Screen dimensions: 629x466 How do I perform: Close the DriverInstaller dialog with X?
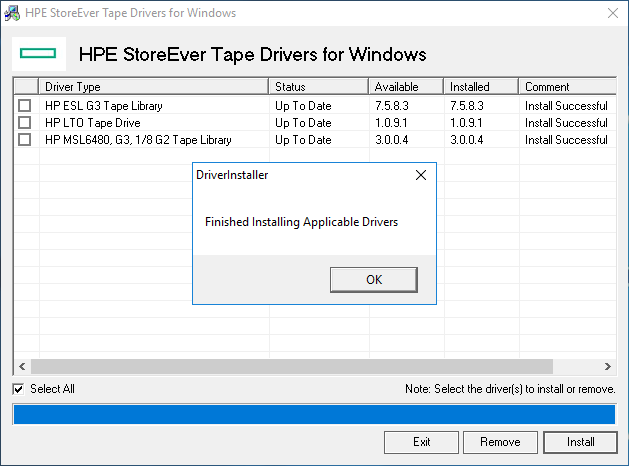(420, 175)
